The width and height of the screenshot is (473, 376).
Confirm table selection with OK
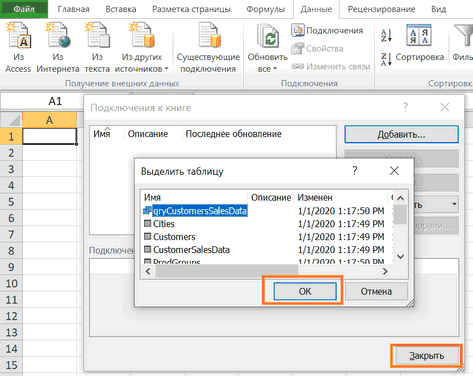(305, 291)
